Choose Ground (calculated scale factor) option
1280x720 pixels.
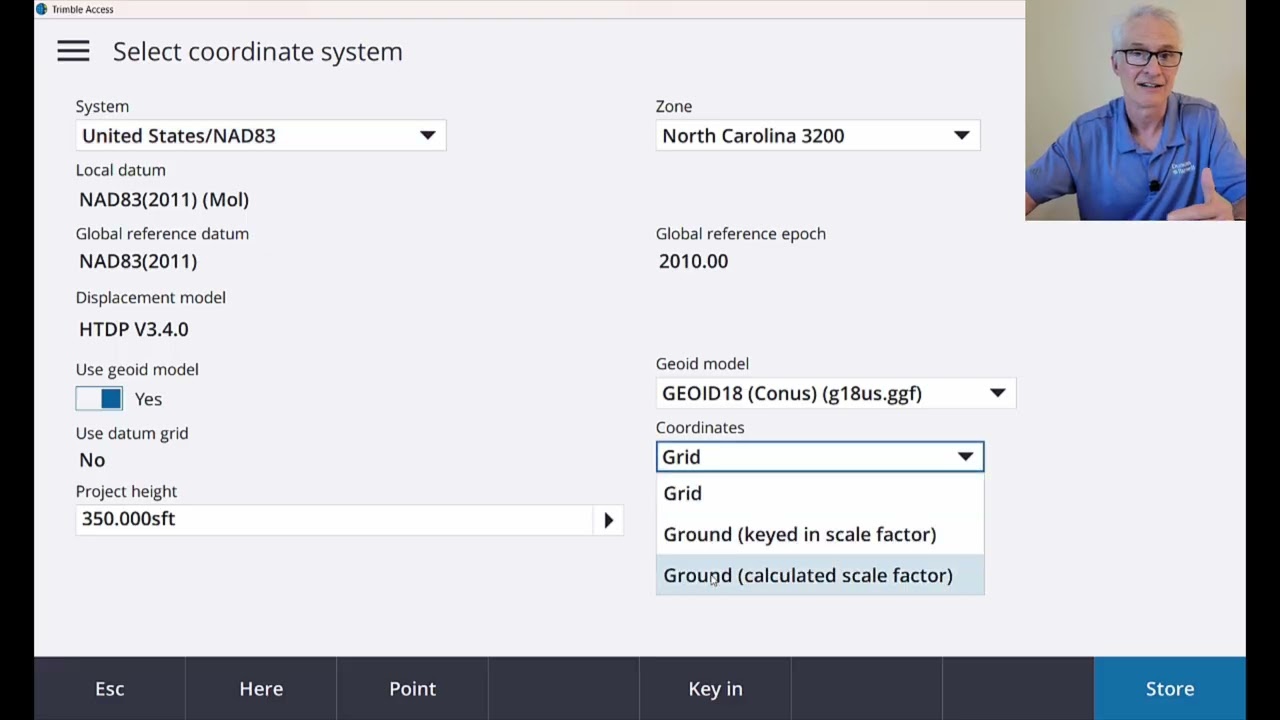[x=820, y=575]
